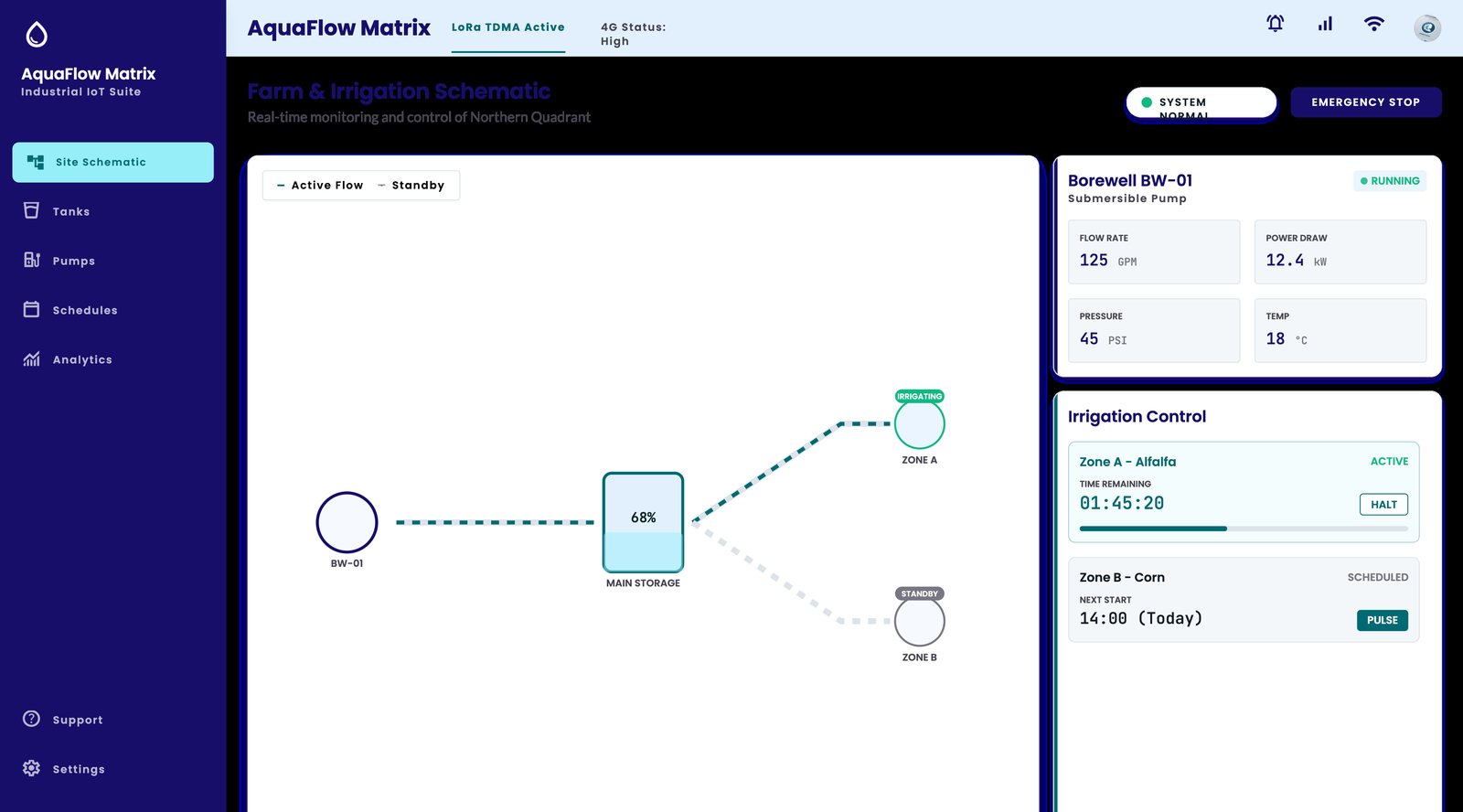Go to Pumps in sidebar
This screenshot has height=812, width=1463.
[x=113, y=261]
